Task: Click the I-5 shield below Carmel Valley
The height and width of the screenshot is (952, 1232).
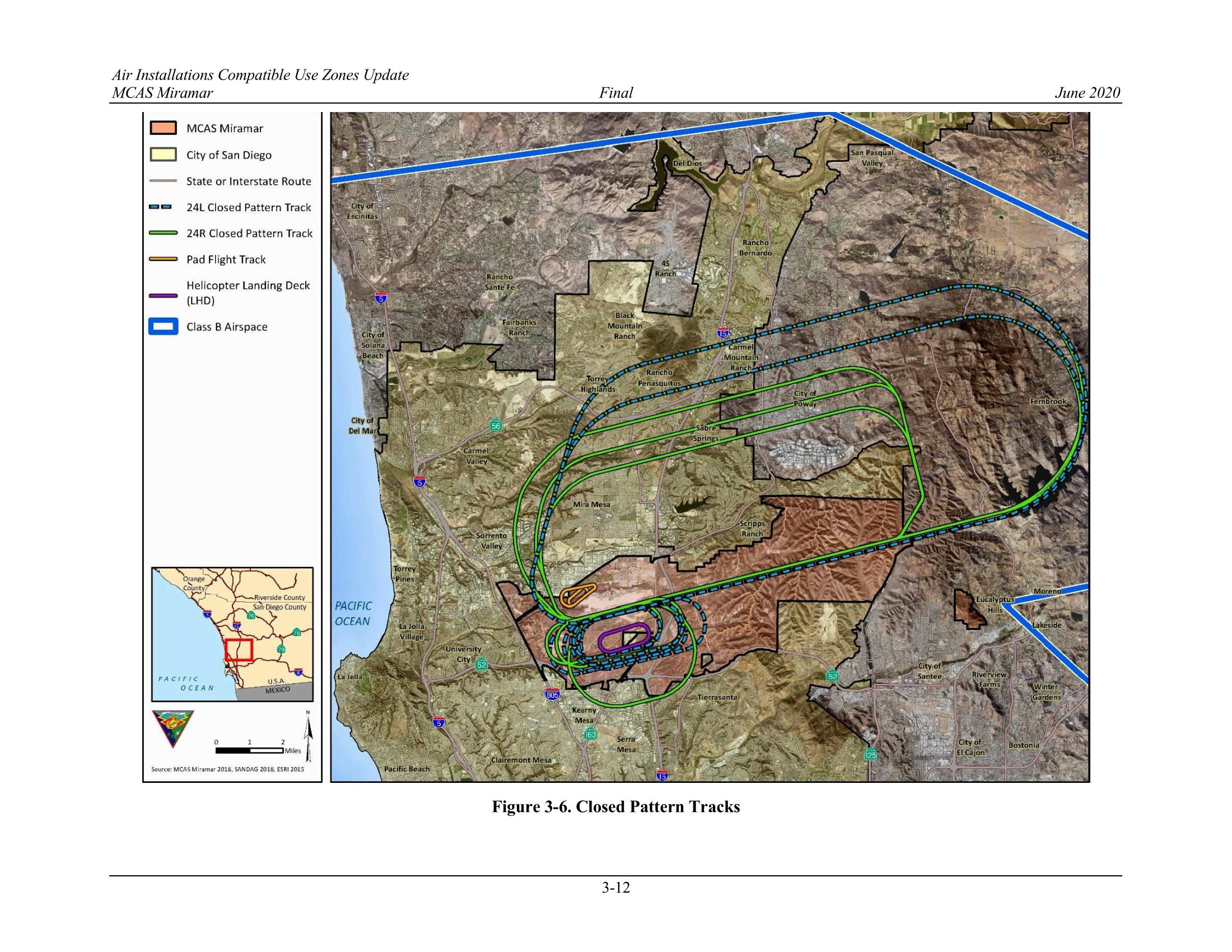Action: (418, 481)
